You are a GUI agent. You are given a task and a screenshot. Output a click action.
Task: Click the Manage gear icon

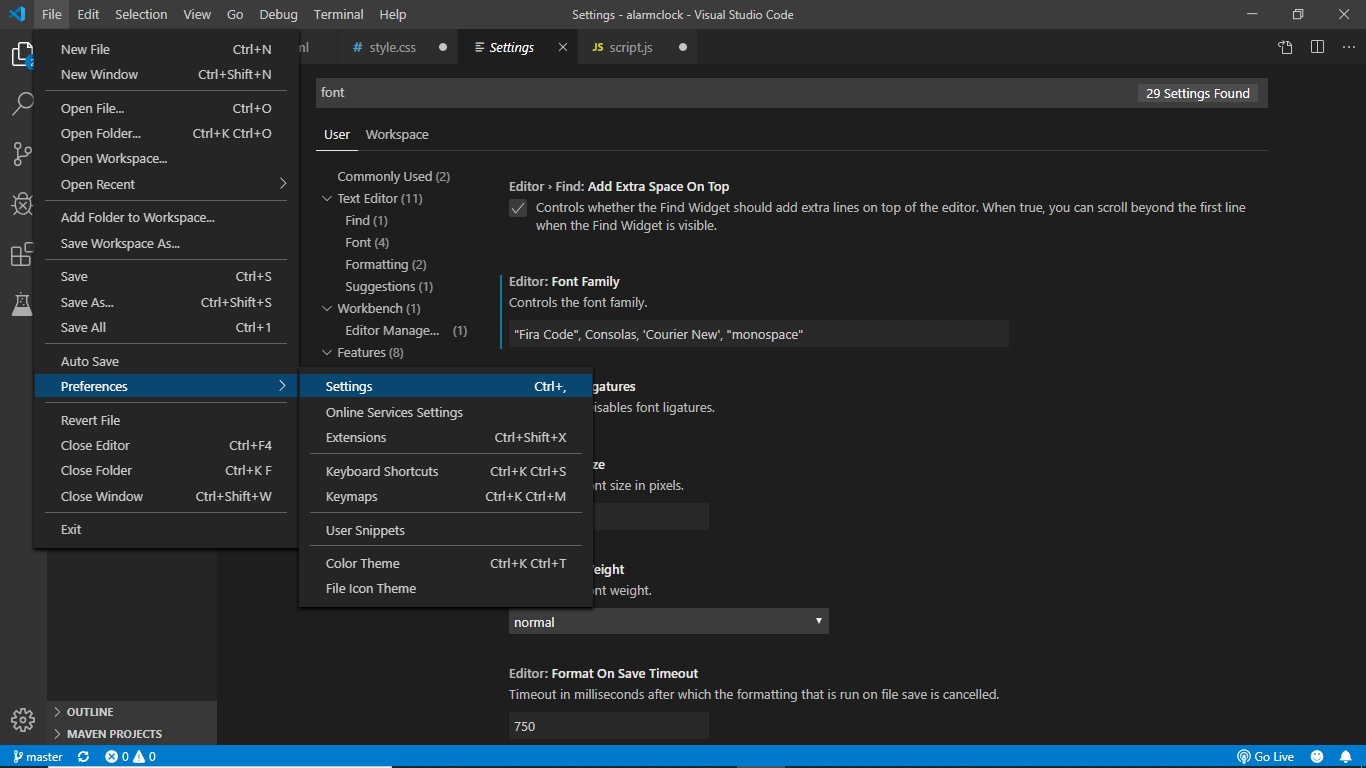pyautogui.click(x=22, y=719)
